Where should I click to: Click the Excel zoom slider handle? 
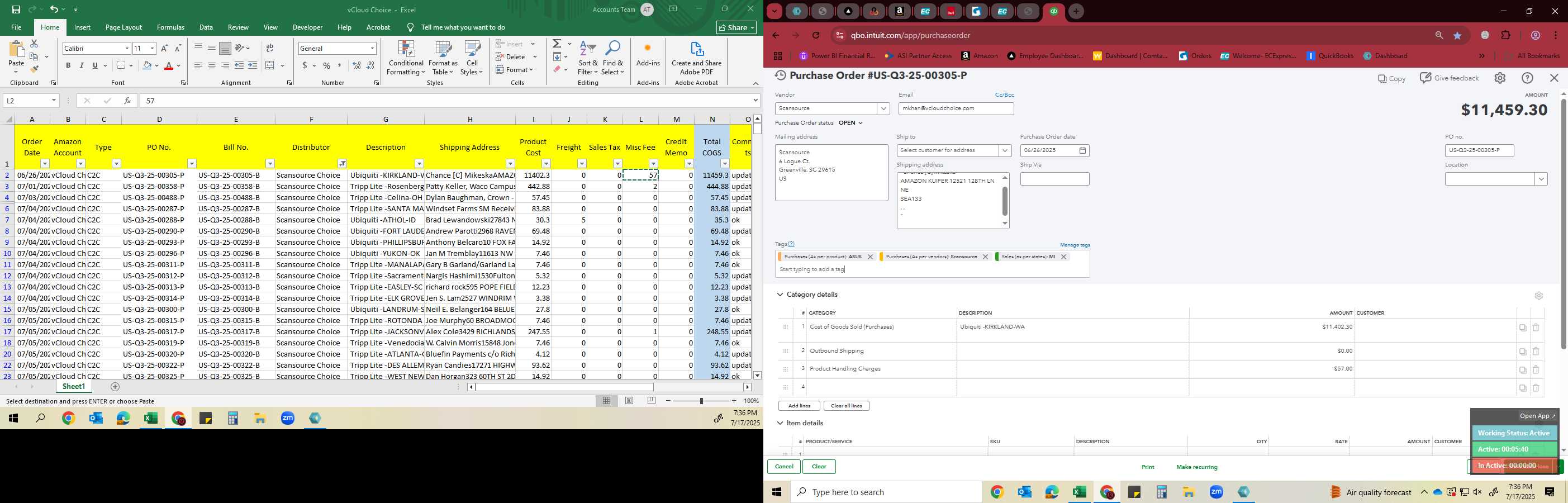click(701, 401)
